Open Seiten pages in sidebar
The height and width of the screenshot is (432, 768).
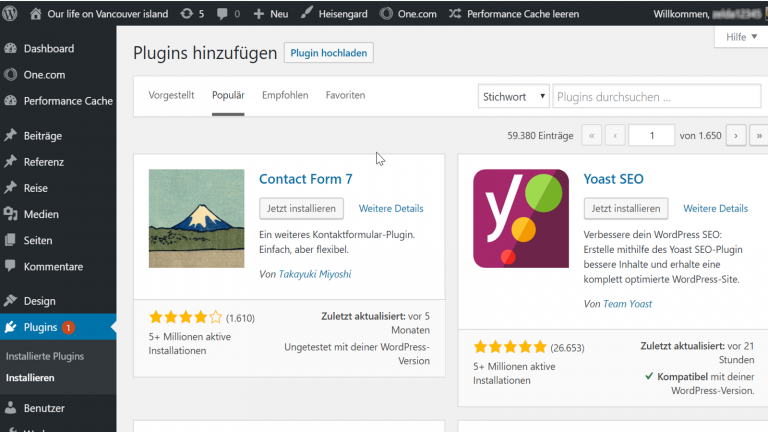[39, 240]
